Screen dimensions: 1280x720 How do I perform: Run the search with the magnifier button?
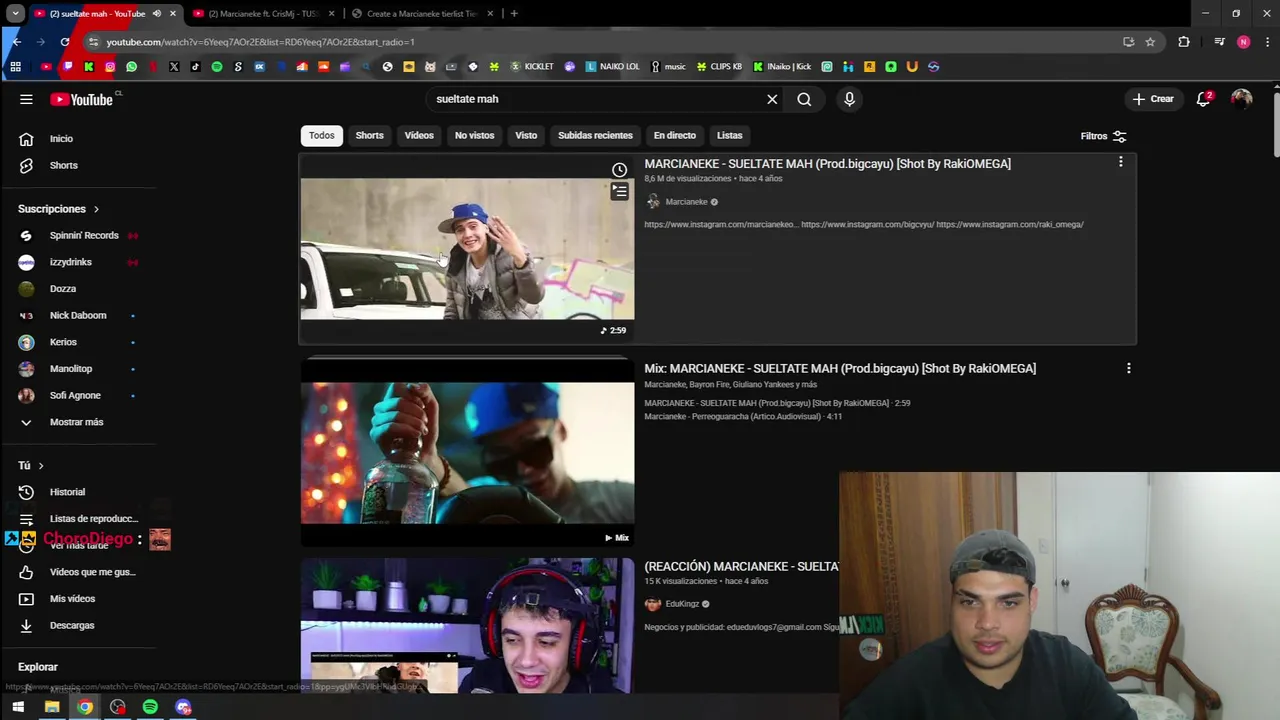(x=804, y=99)
